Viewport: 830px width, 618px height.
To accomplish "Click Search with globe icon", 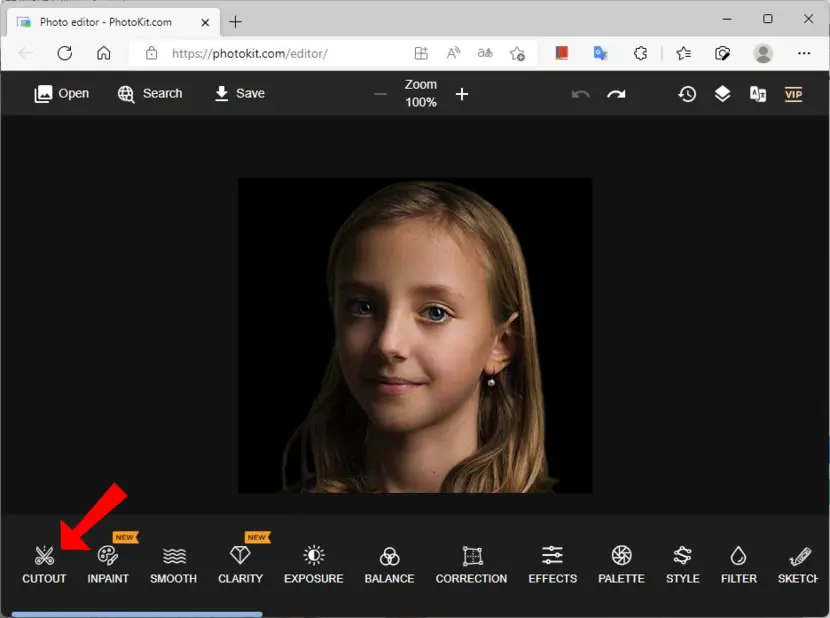I will 150,94.
